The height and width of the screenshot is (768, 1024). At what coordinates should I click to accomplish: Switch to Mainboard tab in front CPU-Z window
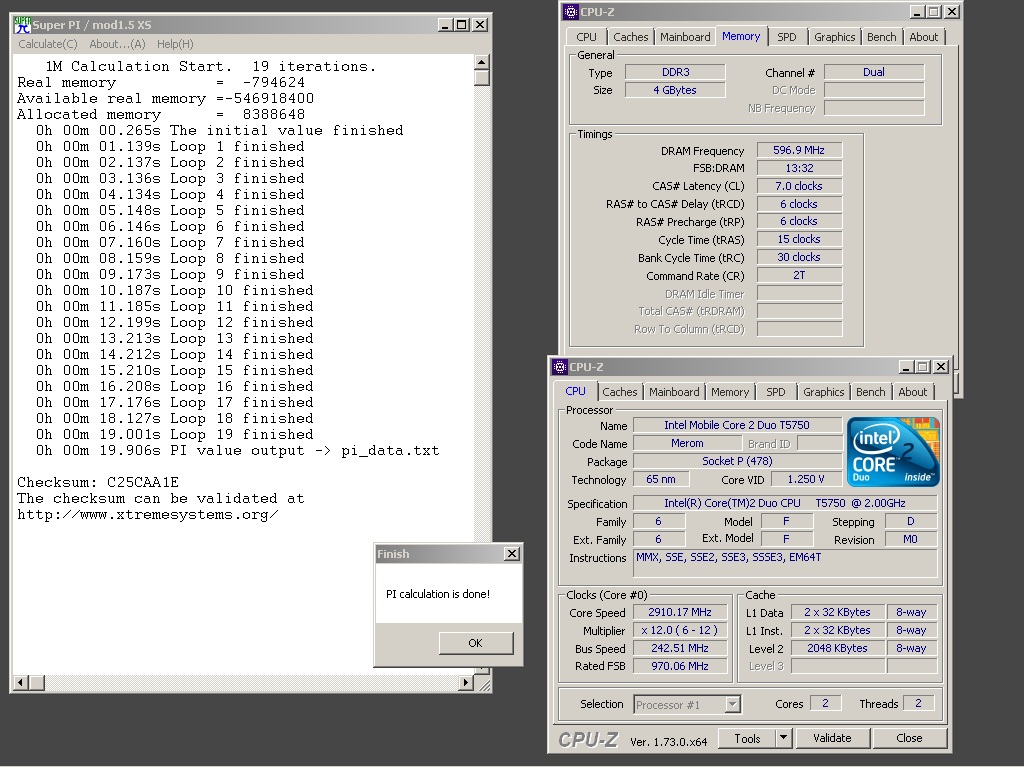point(674,392)
